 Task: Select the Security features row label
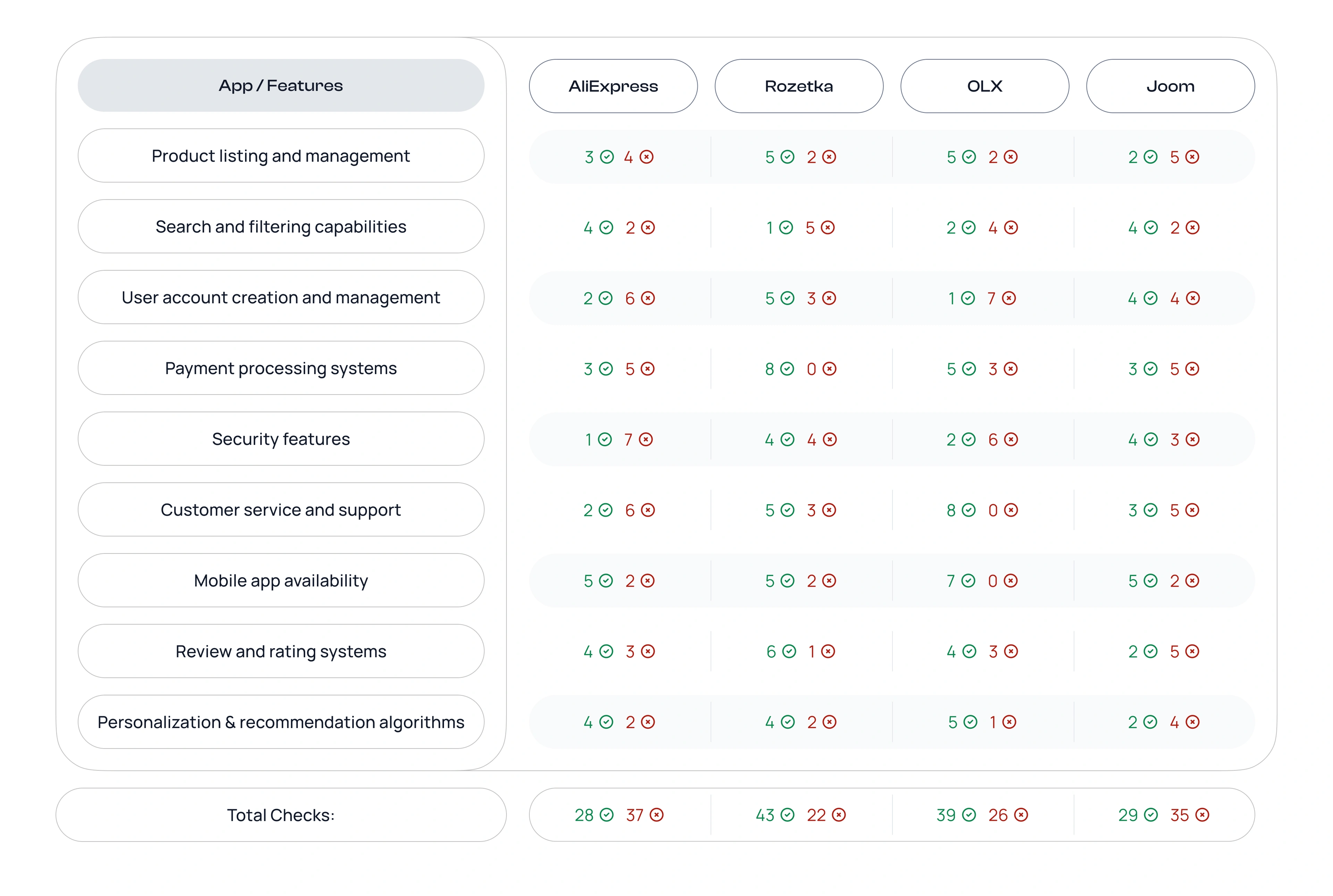[x=281, y=439]
